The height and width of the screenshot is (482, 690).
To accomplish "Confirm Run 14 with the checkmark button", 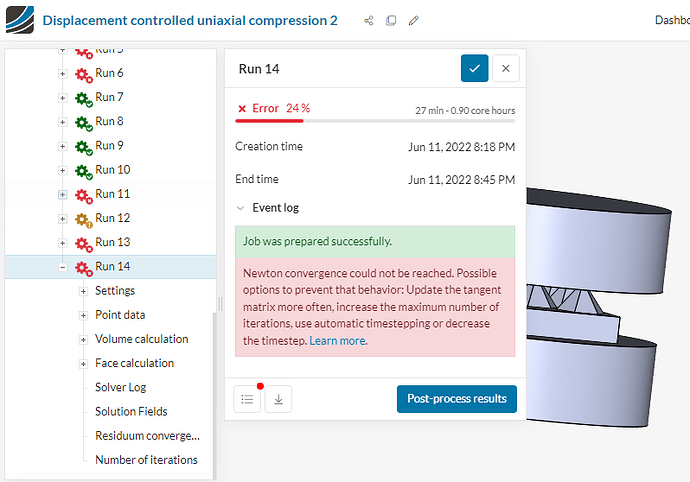I will 474,68.
